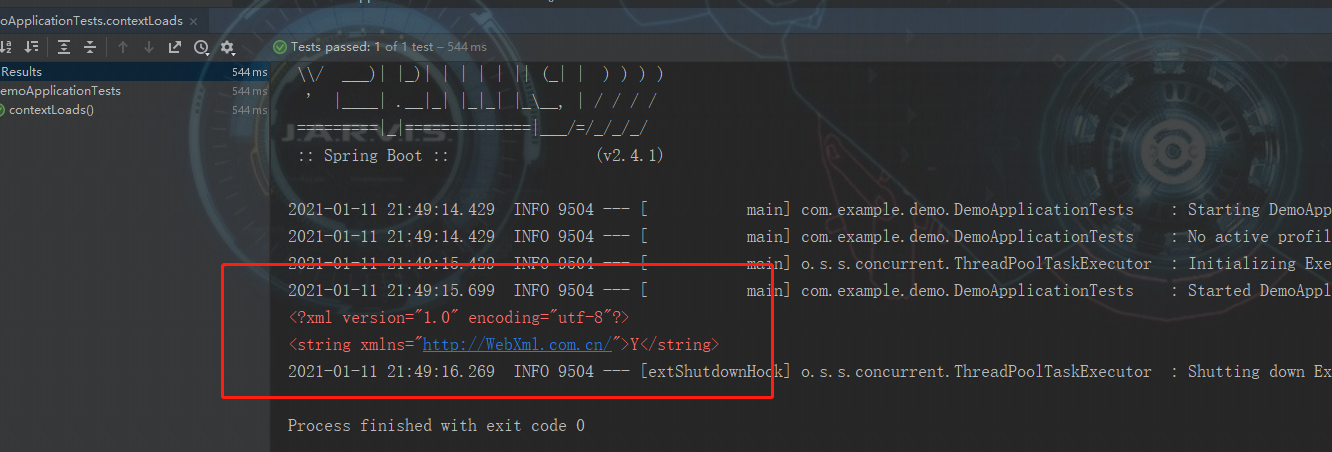Click 544 ms duration of contextLoads() row
1332x452 pixels.
tap(250, 110)
